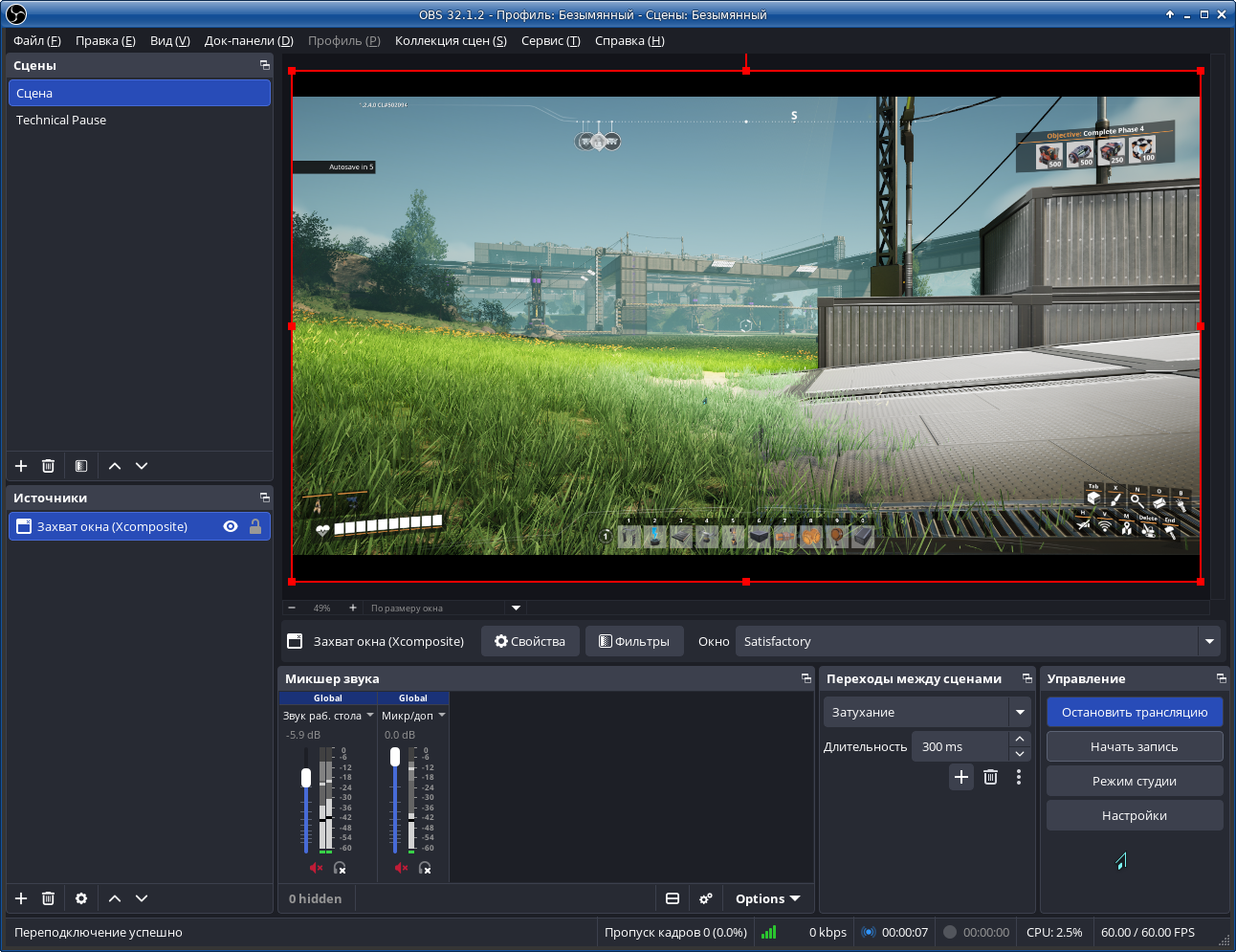Click the Satisfactory game preview canvas
Image resolution: width=1236 pixels, height=952 pixels.
coord(746,325)
